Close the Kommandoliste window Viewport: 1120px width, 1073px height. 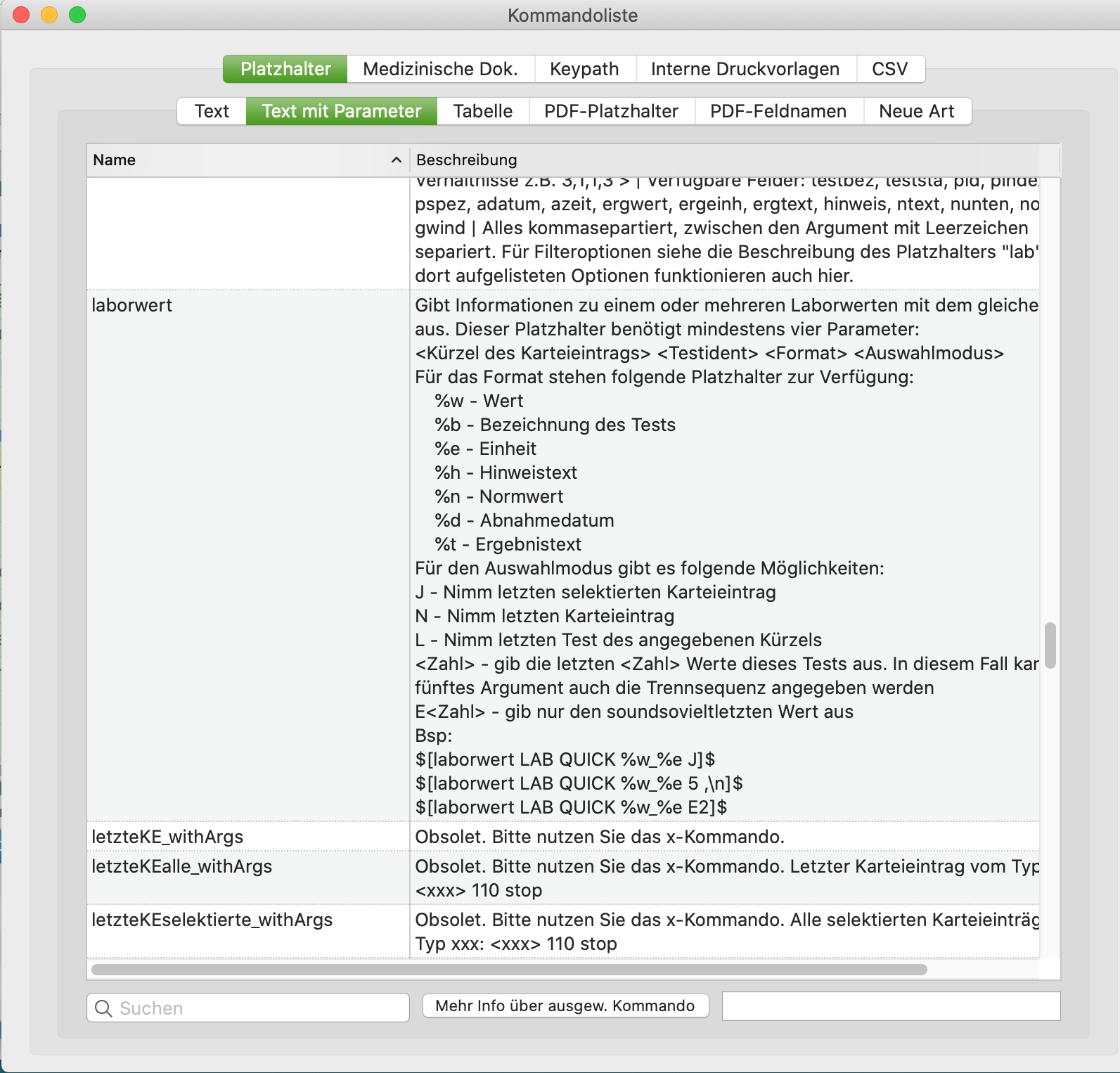pos(21,15)
